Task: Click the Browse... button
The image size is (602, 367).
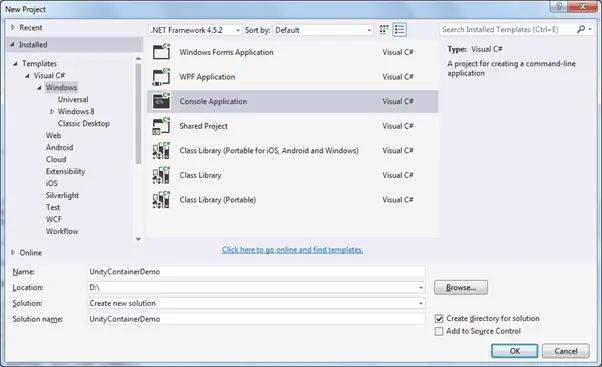Action: 461,288
